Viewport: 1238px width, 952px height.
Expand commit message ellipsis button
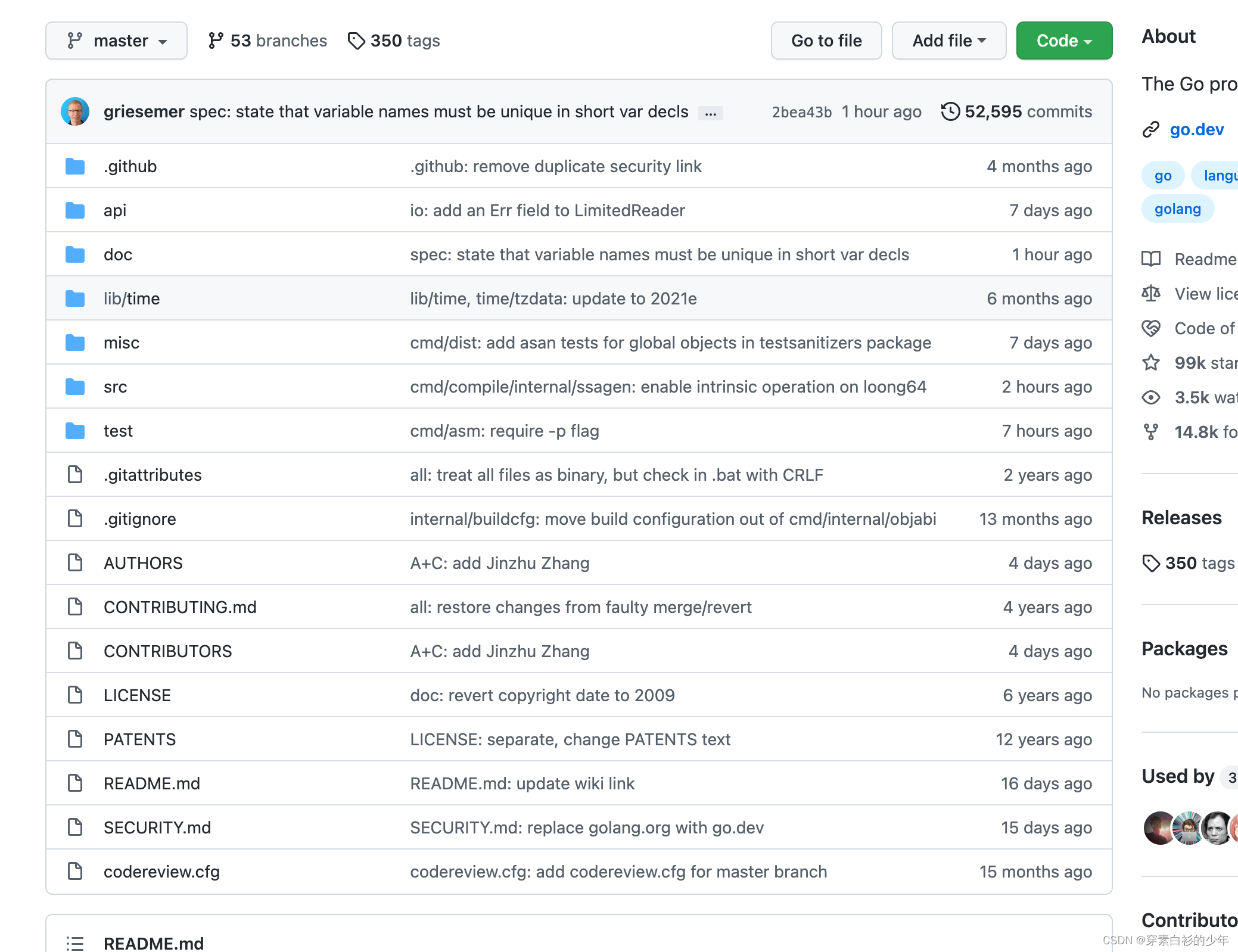tap(710, 113)
